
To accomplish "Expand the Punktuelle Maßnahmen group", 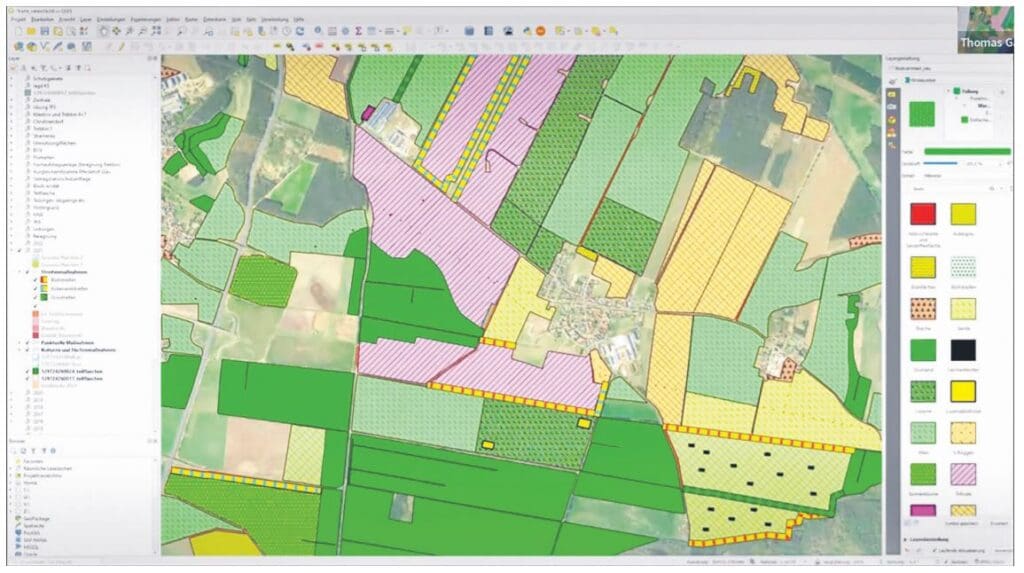I will 19,342.
